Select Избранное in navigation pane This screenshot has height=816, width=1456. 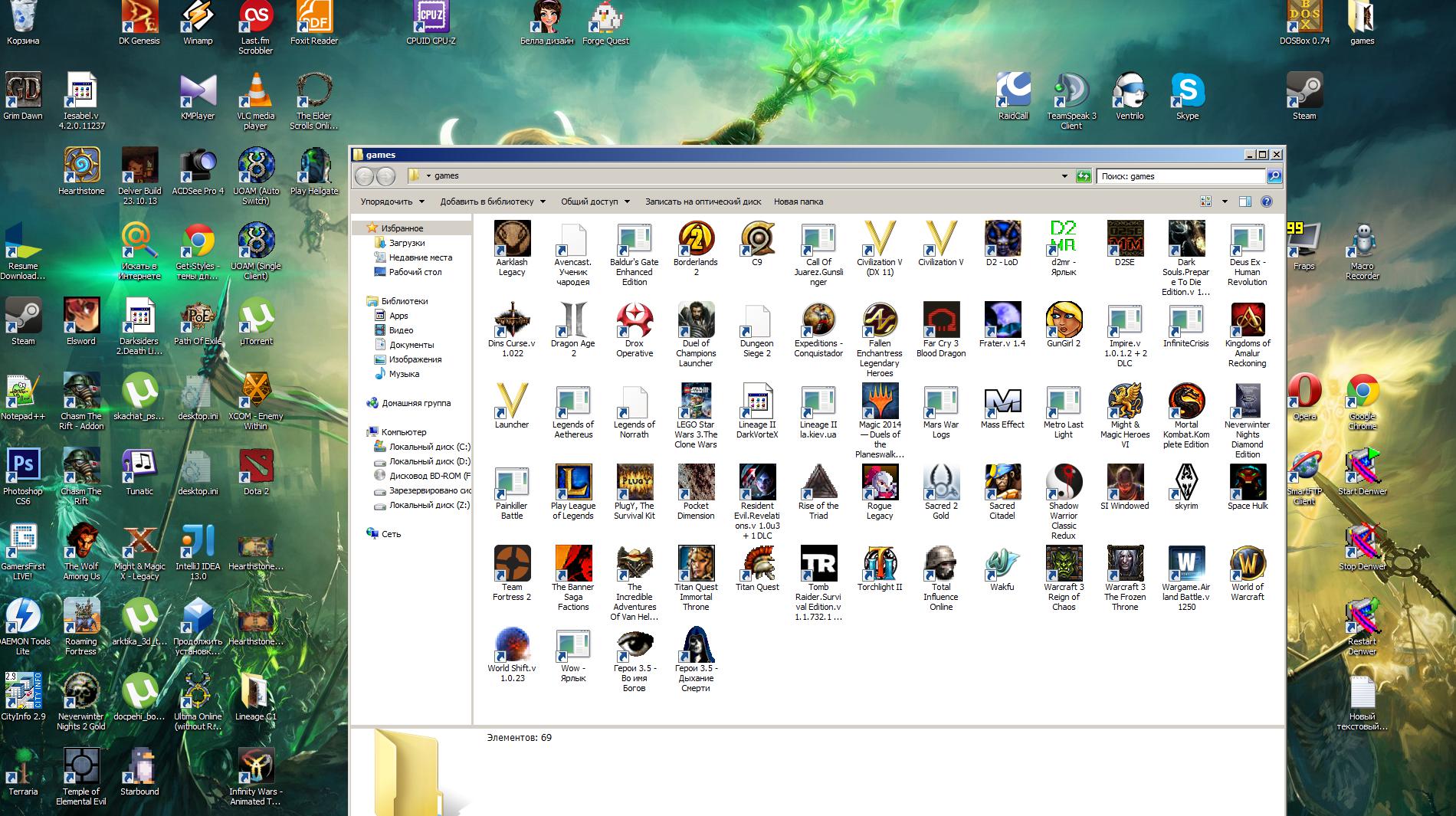coord(402,228)
